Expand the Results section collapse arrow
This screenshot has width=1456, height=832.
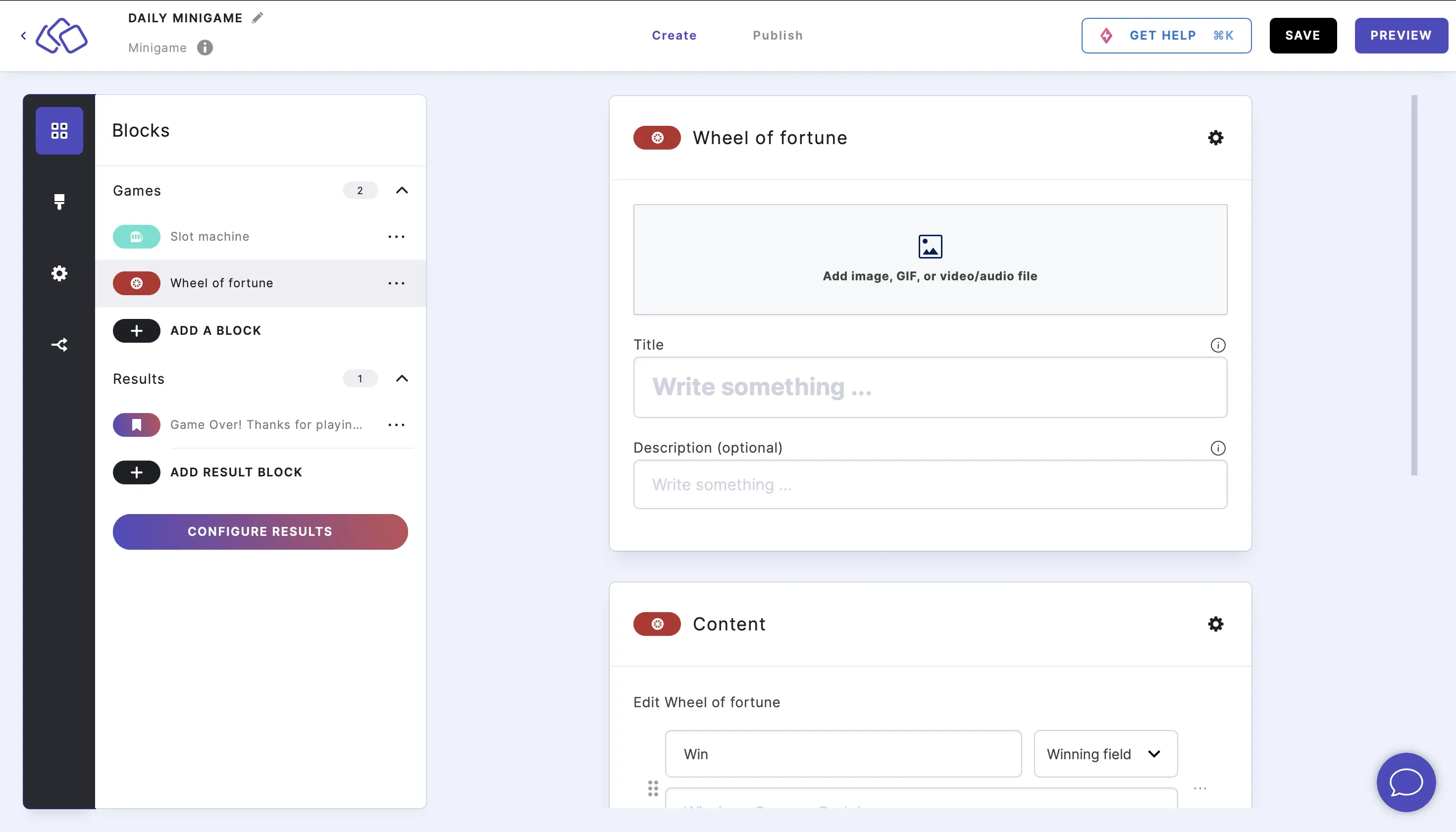point(401,378)
